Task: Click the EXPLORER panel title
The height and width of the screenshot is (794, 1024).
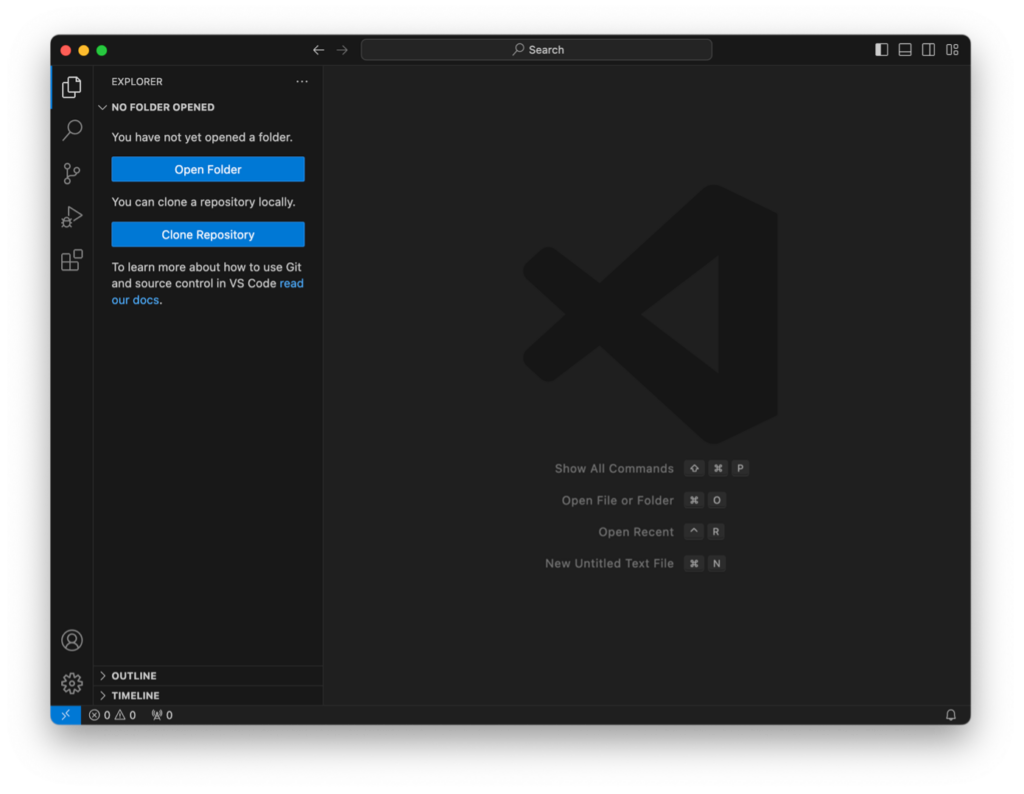Action: tap(137, 82)
